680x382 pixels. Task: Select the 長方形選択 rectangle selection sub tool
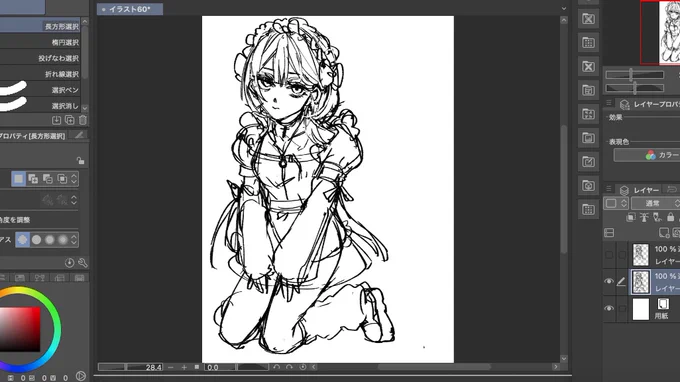[x=40, y=26]
